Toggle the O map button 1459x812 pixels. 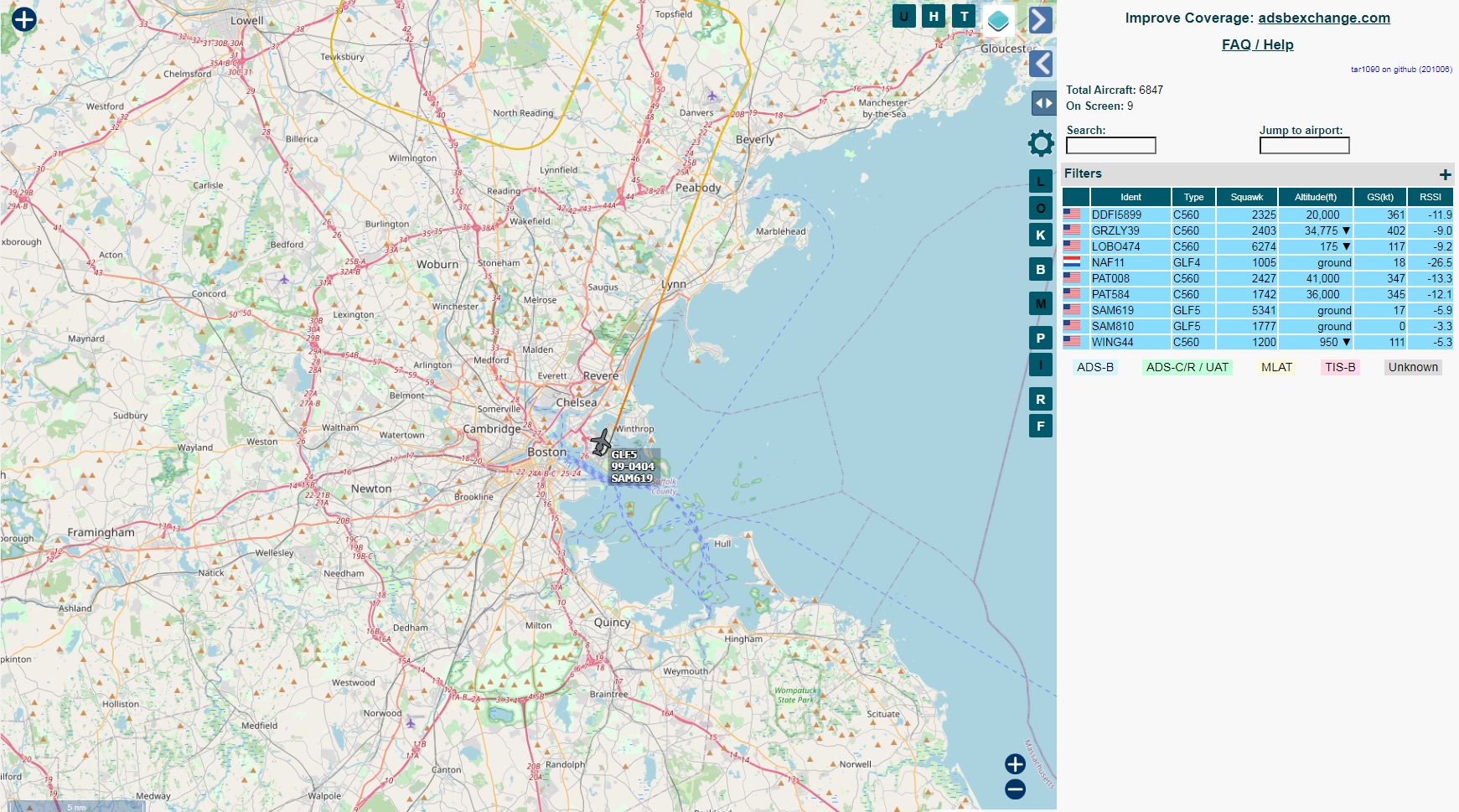click(1041, 208)
